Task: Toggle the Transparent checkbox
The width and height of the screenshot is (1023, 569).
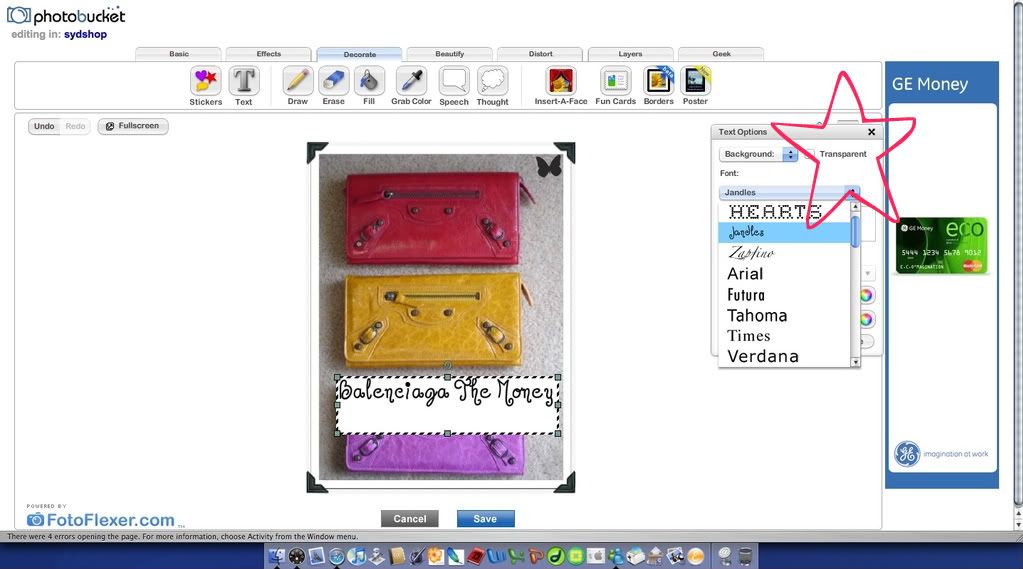Action: pyautogui.click(x=809, y=154)
